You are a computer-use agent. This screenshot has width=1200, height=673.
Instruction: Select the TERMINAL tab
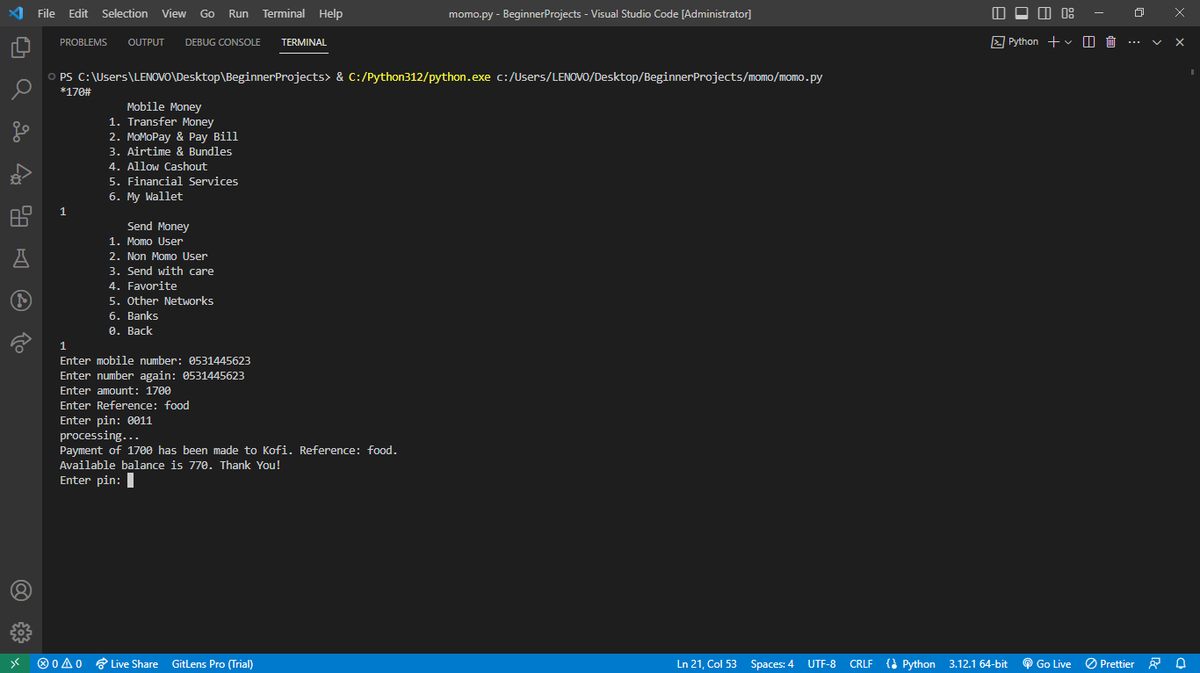[304, 42]
